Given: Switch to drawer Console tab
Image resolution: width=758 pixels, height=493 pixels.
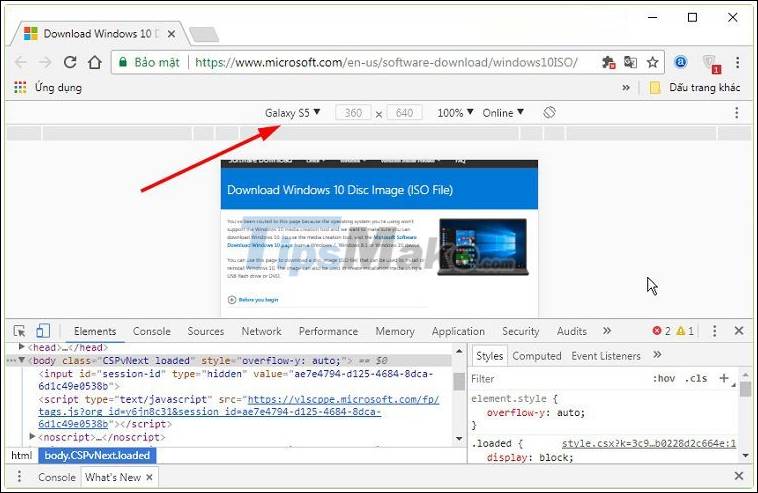Looking at the screenshot, I should (57, 477).
